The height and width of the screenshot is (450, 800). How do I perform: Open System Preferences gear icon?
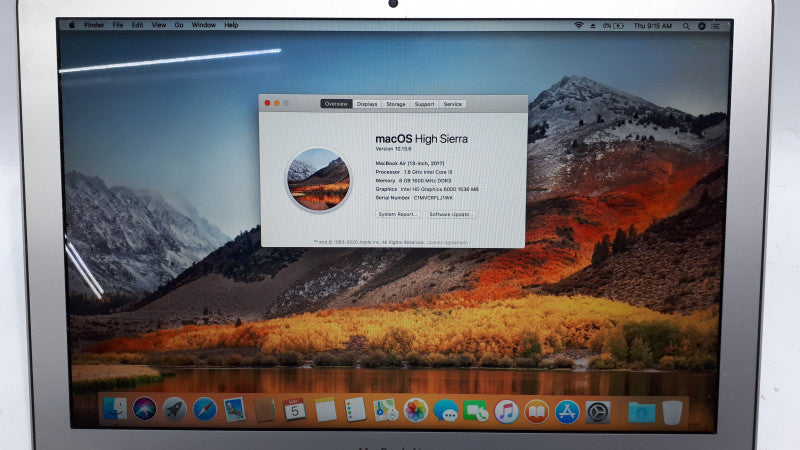click(x=597, y=412)
